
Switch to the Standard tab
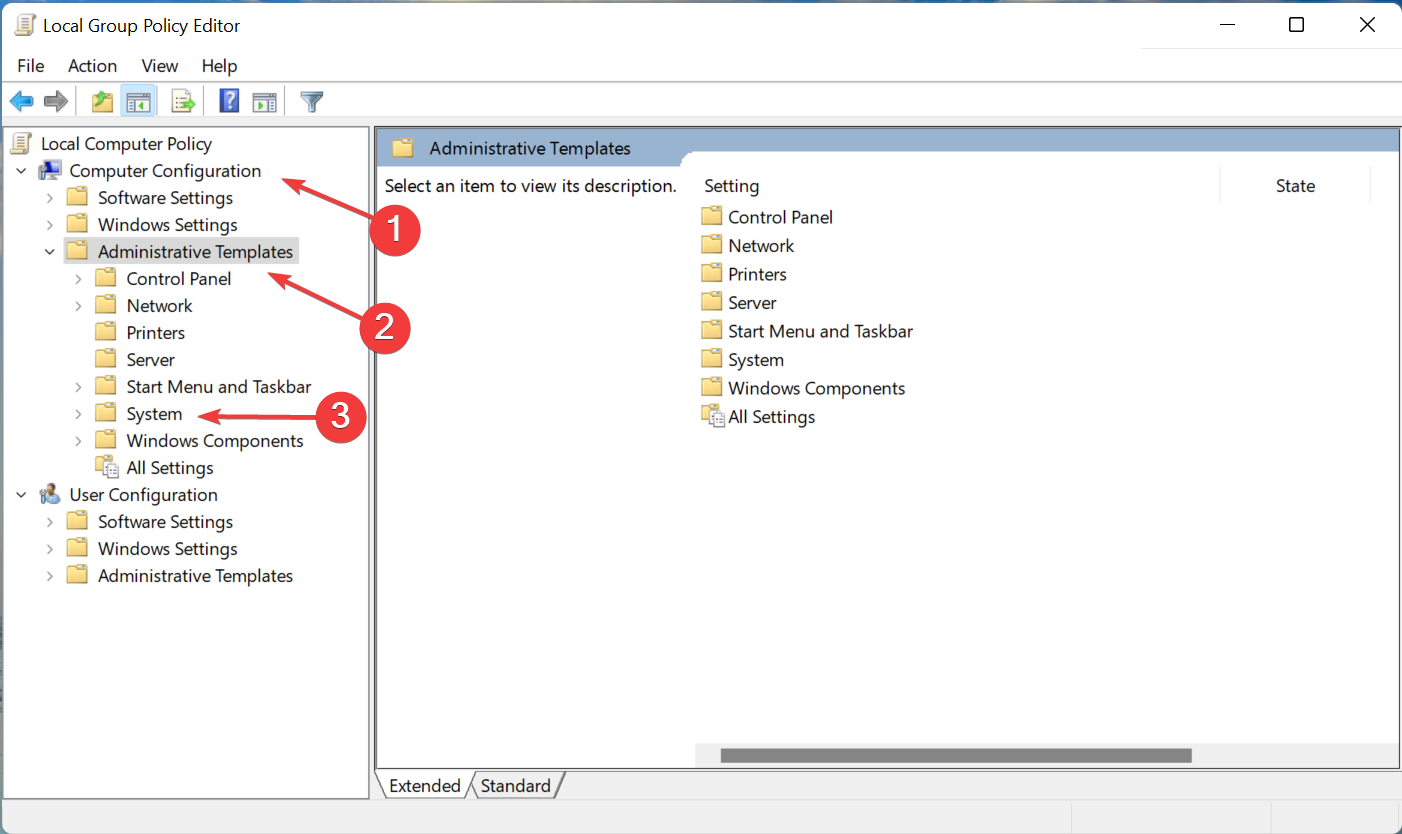515,786
